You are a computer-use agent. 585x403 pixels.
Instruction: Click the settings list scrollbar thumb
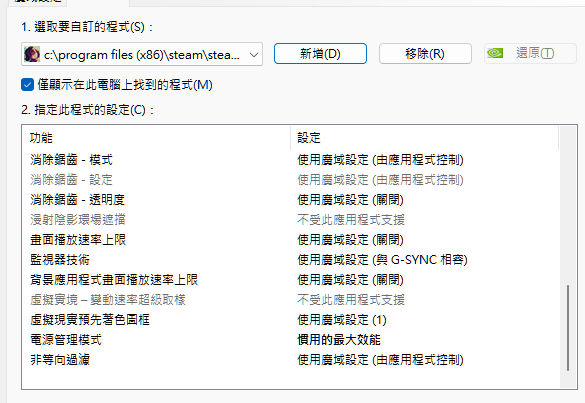[x=568, y=328]
